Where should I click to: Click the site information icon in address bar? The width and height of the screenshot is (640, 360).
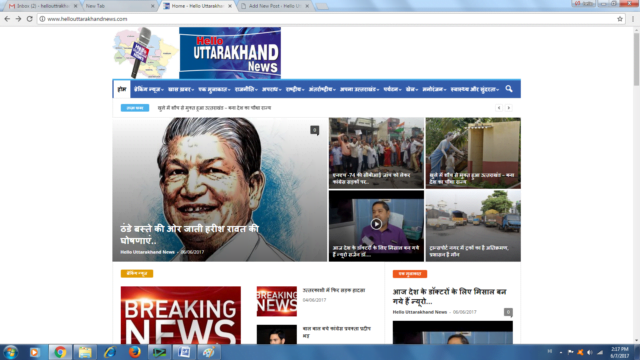[42, 19]
